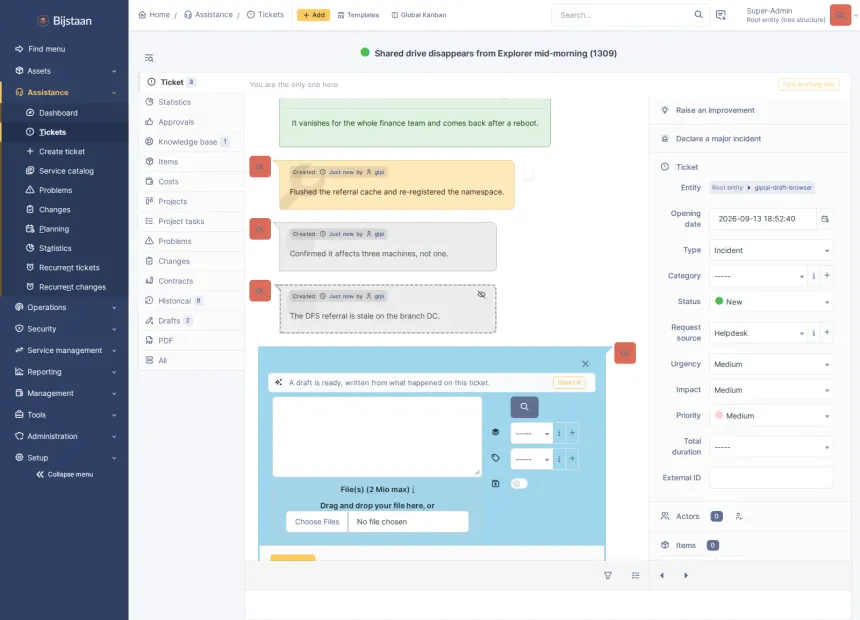860x620 pixels.
Task: Click the yellow Add button
Action: point(314,15)
